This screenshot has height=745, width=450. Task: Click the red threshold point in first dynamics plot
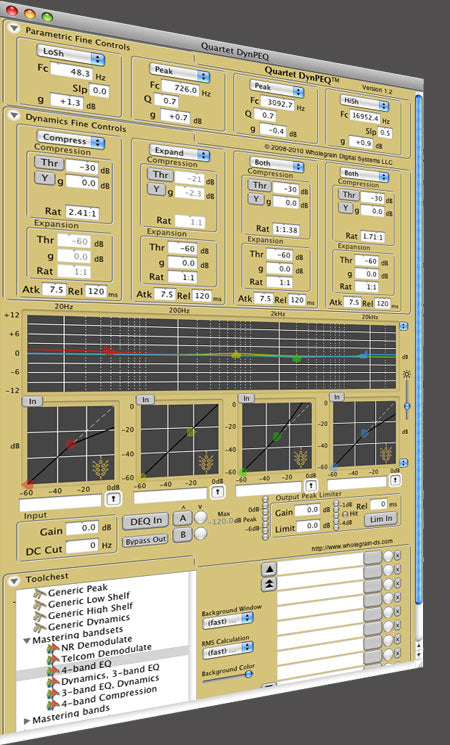[x=71, y=444]
